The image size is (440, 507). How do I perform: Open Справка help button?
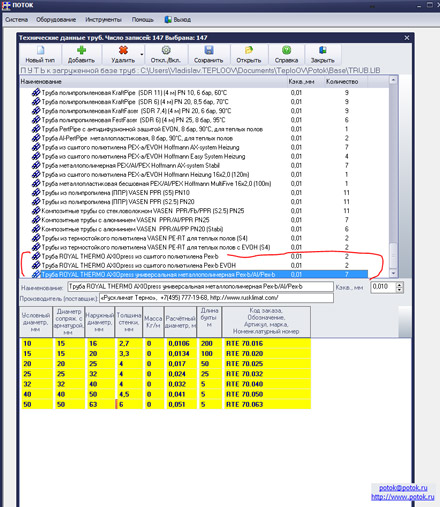pos(286,55)
